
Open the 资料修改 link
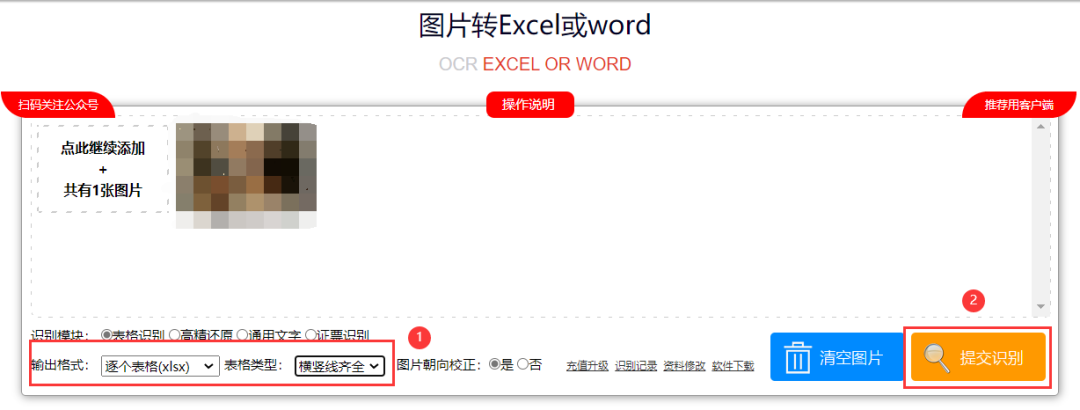coord(685,366)
